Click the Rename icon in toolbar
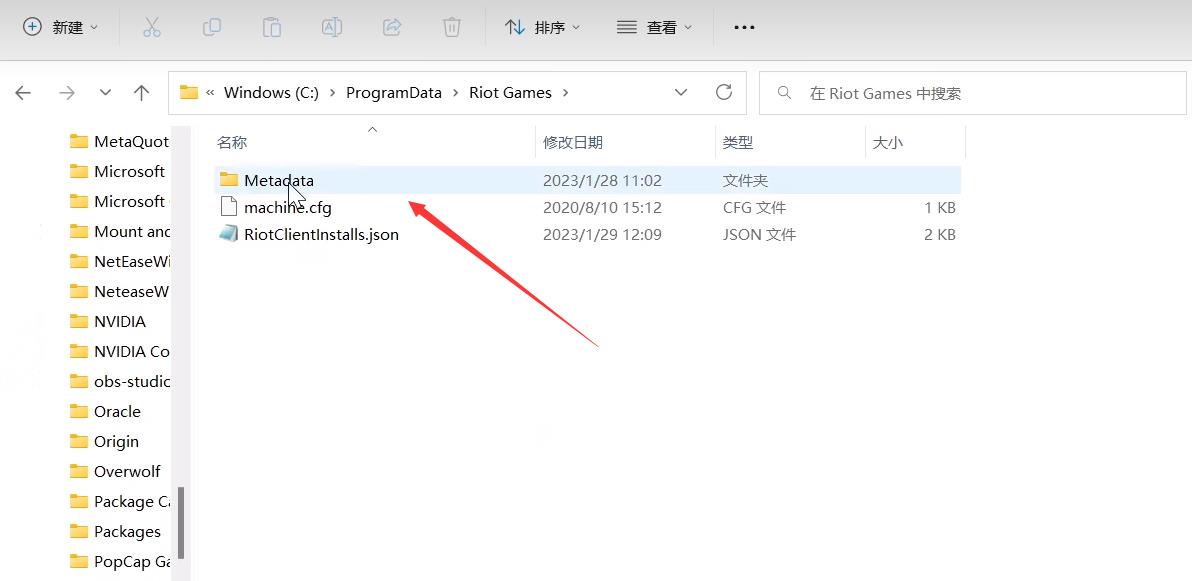The image size is (1192, 581). pos(331,27)
